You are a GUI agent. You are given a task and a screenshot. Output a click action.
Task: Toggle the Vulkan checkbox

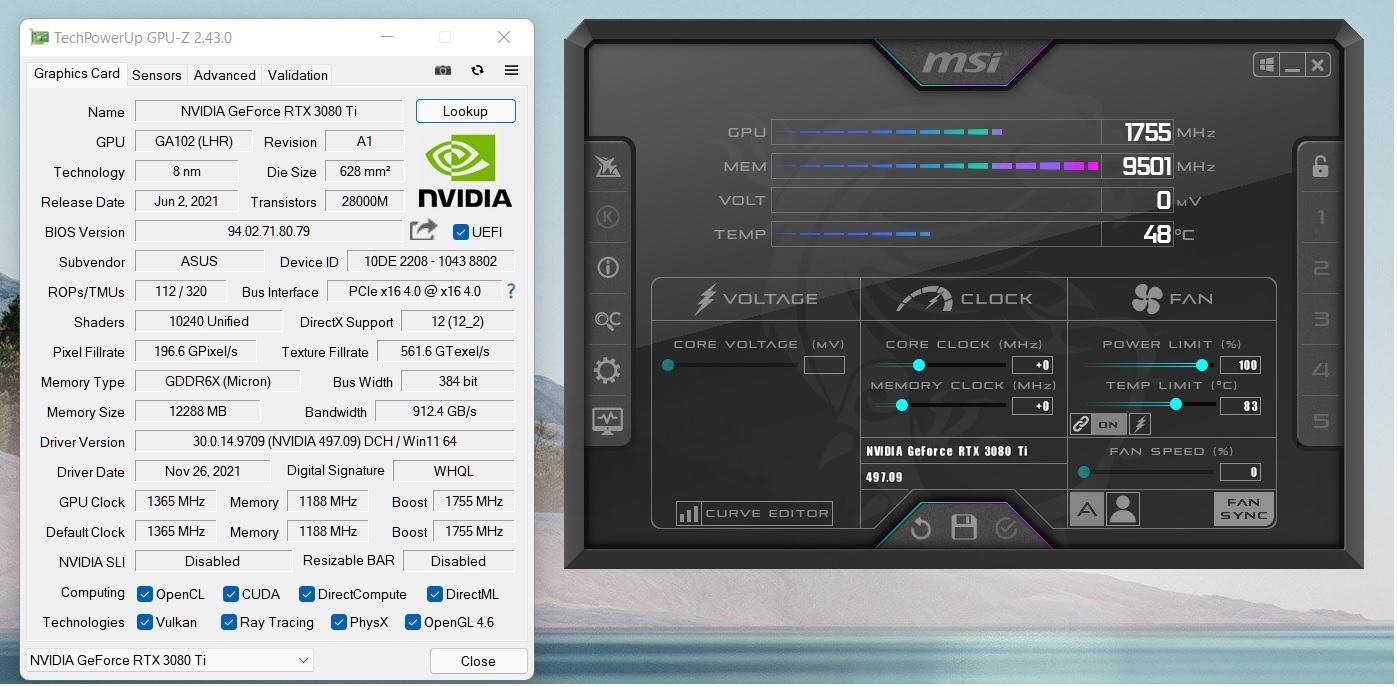145,622
